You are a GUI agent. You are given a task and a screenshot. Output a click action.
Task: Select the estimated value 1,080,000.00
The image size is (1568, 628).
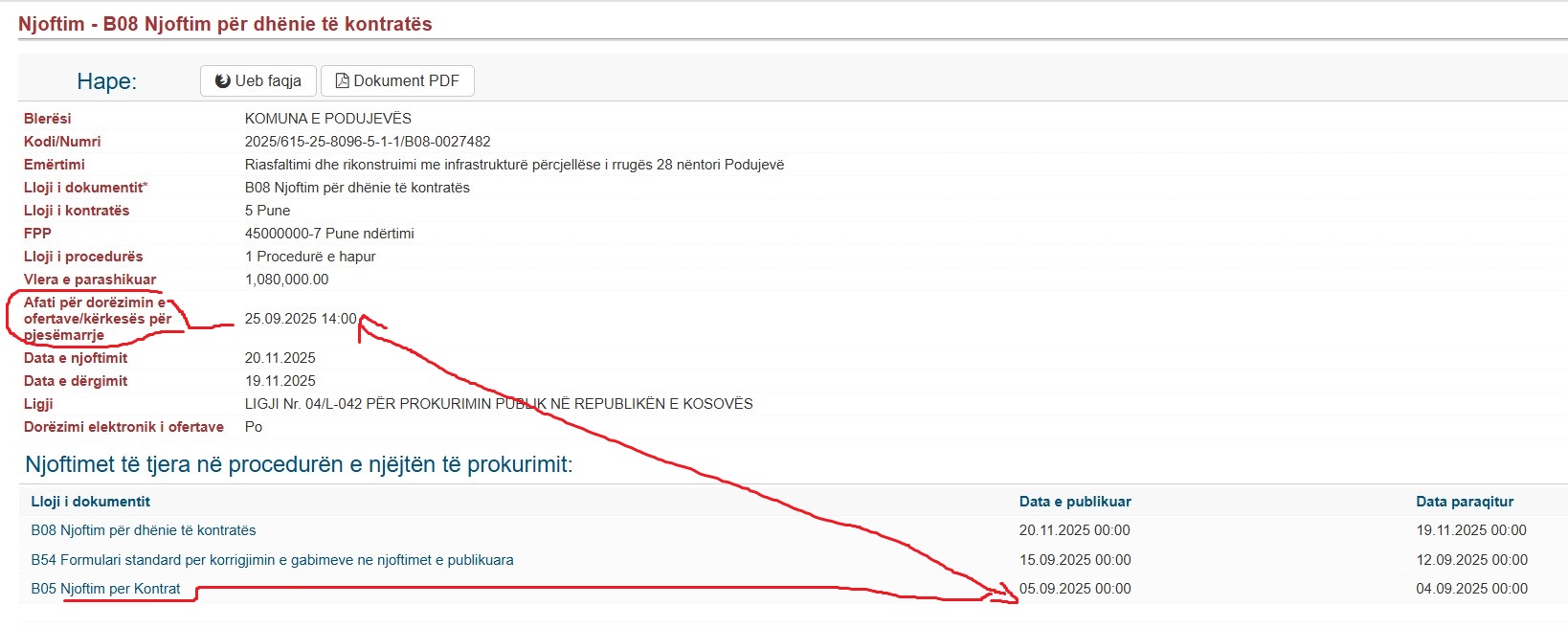click(x=286, y=280)
